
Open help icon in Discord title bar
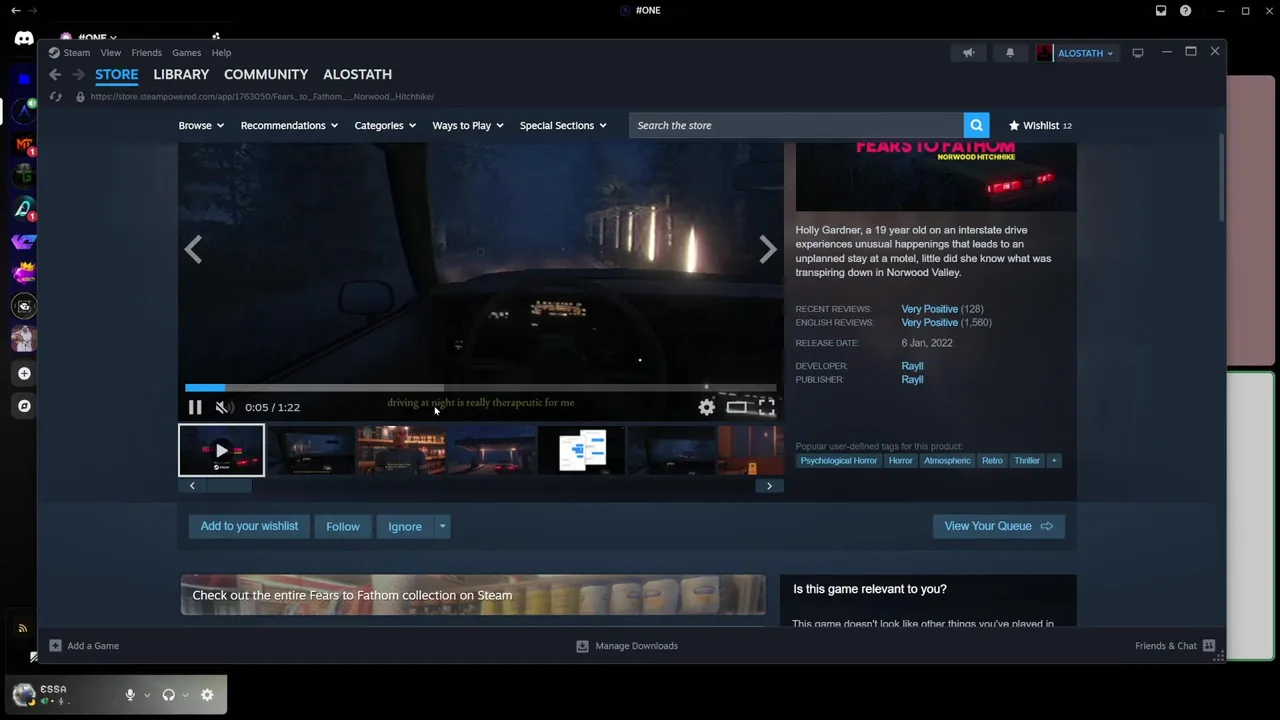pyautogui.click(x=1186, y=11)
